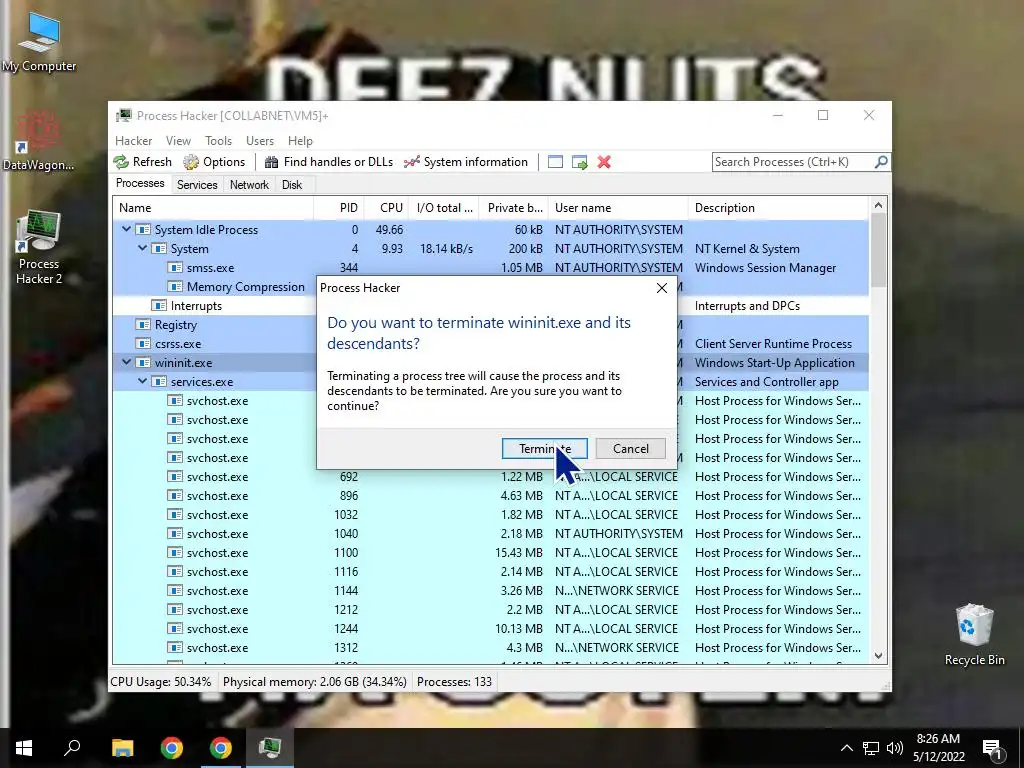Open the network tray icon
Viewport: 1024px width, 768px height.
[x=871, y=748]
